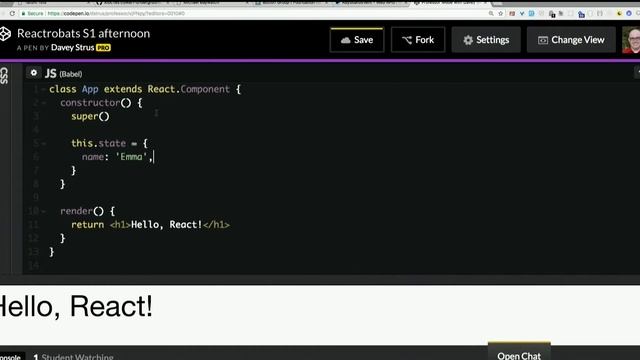640x360 pixels.
Task: Click 'React.Component' in line one
Action: [189, 89]
